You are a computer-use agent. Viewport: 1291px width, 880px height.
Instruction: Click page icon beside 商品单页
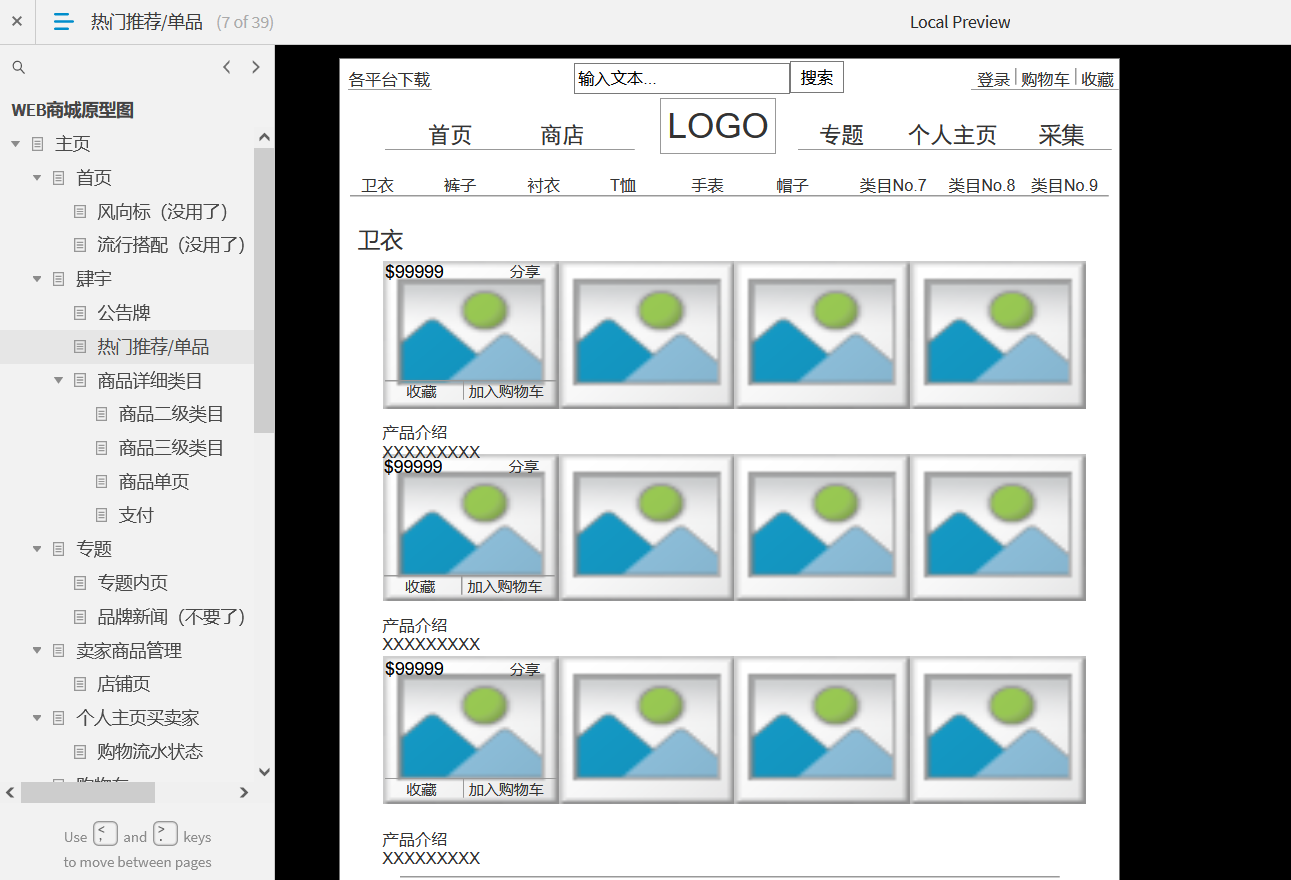[x=101, y=481]
